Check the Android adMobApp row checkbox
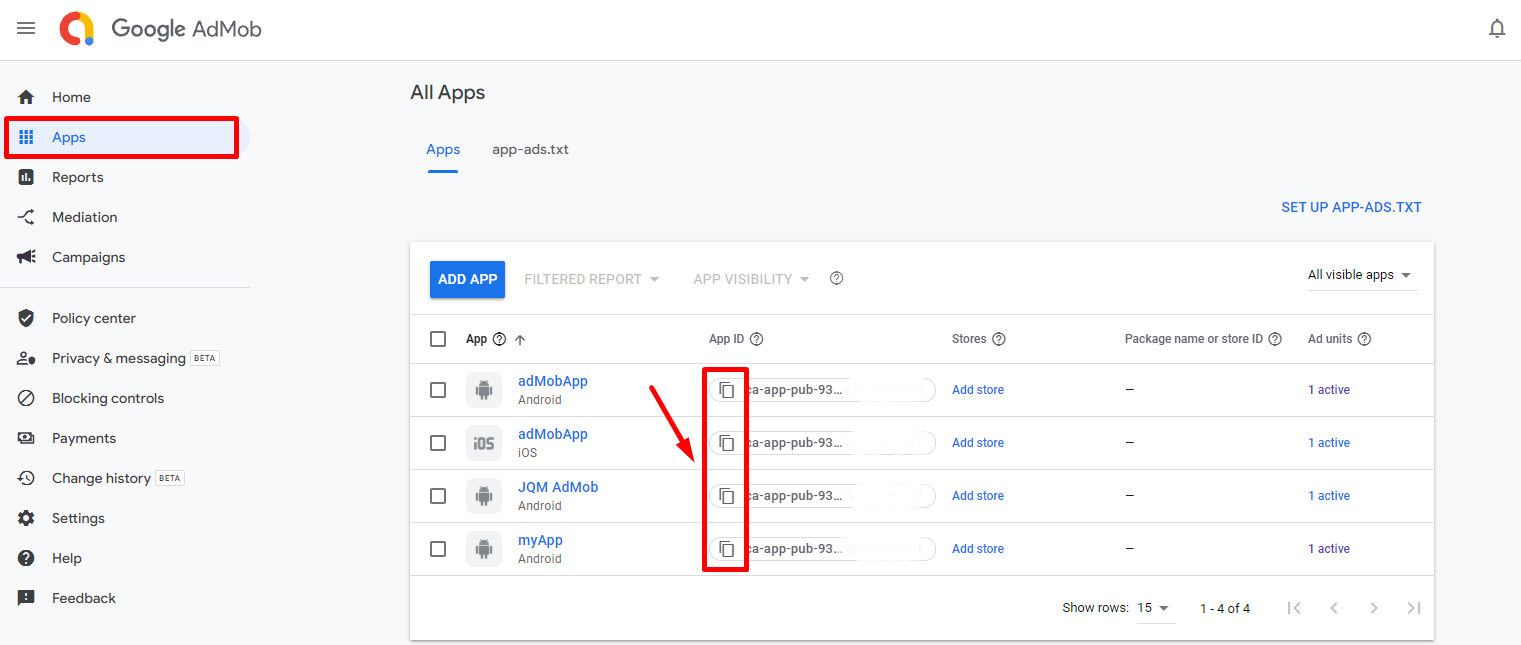The width and height of the screenshot is (1521, 645). pyautogui.click(x=438, y=390)
